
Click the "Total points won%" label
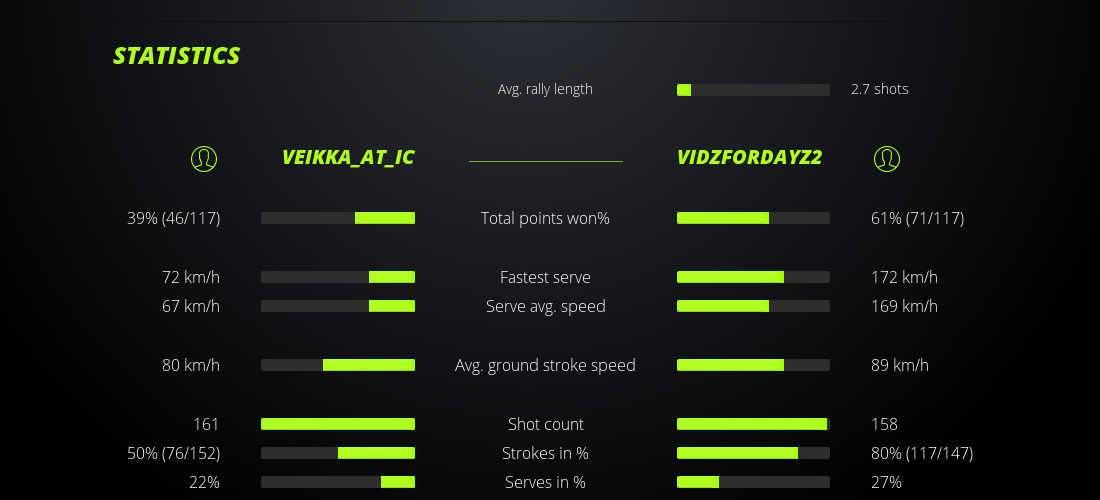coord(545,218)
